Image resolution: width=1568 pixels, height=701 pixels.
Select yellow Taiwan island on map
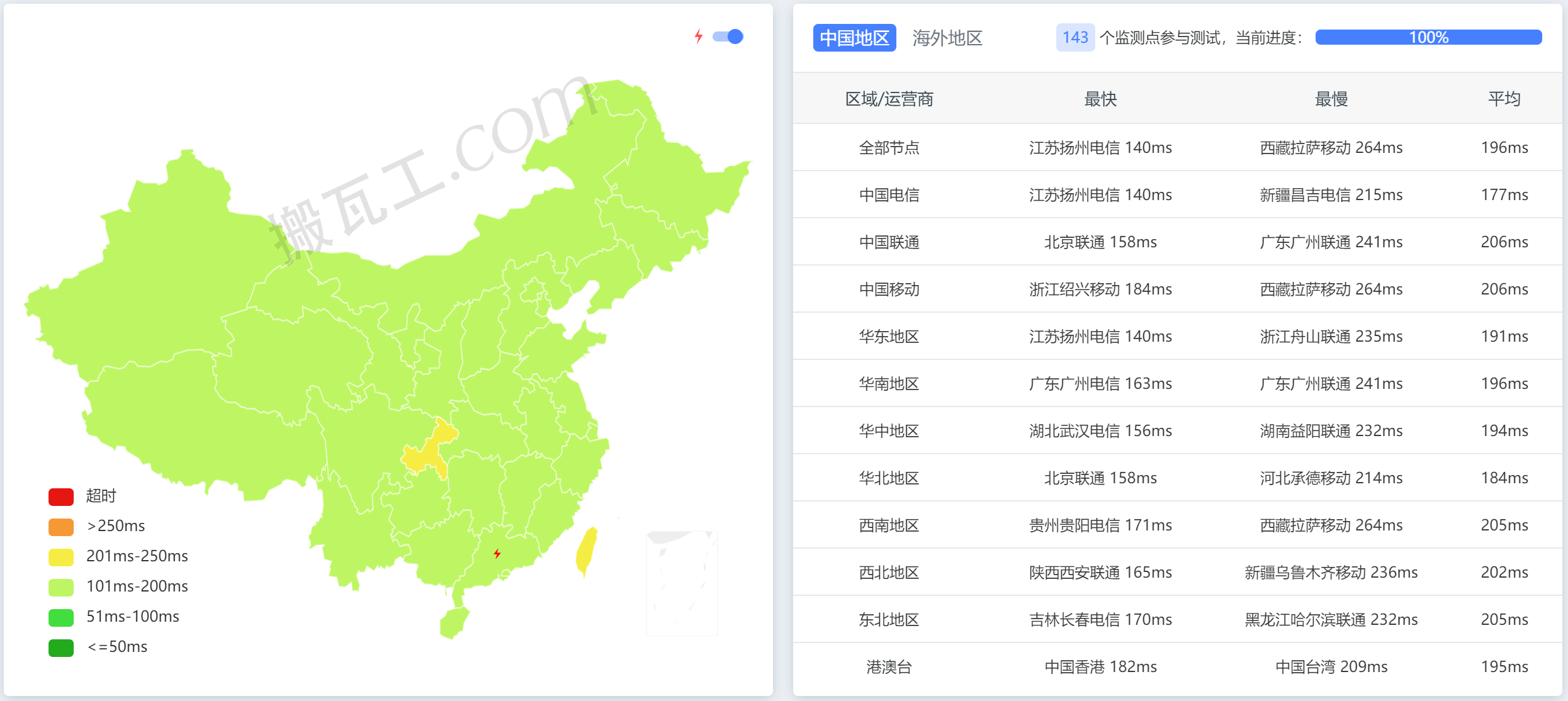click(x=587, y=551)
